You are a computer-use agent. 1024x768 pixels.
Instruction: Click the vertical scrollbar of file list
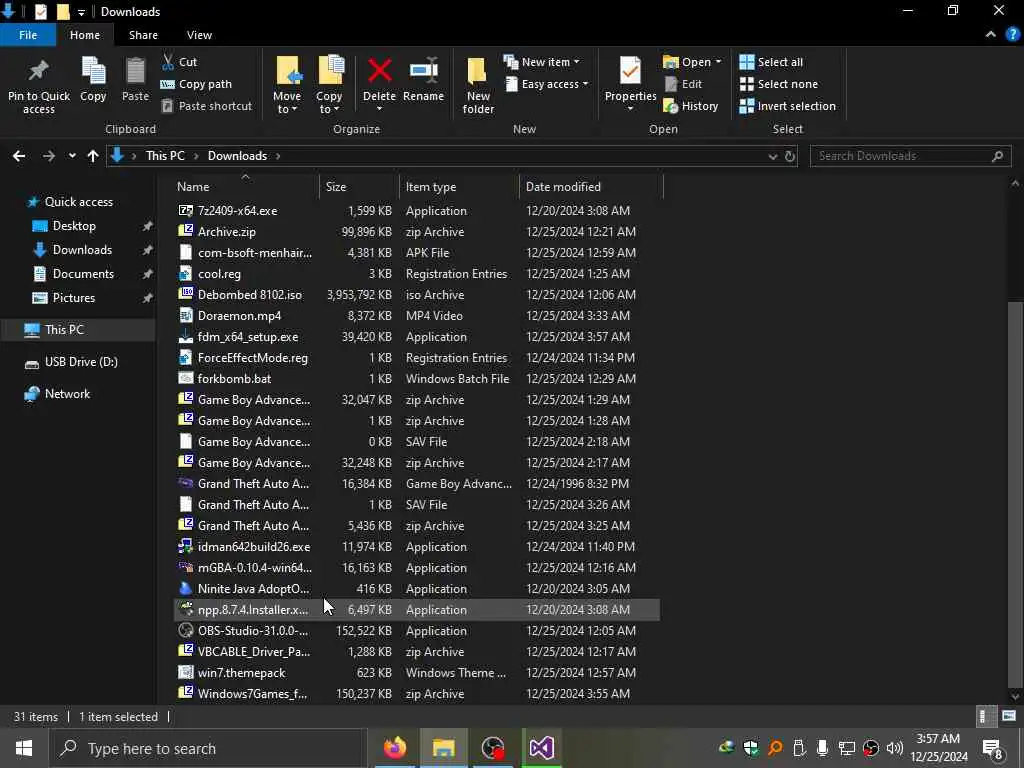1014,493
